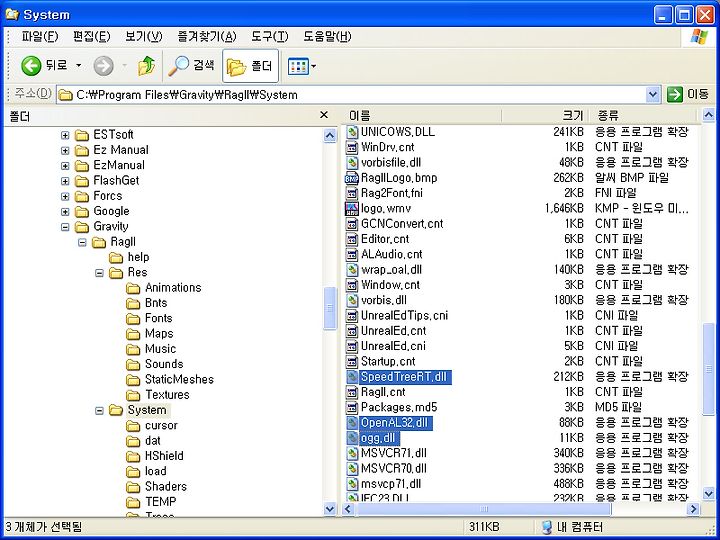Image resolution: width=720 pixels, height=540 pixels.
Task: Select the file name Editor.cnt
Action: tap(385, 239)
